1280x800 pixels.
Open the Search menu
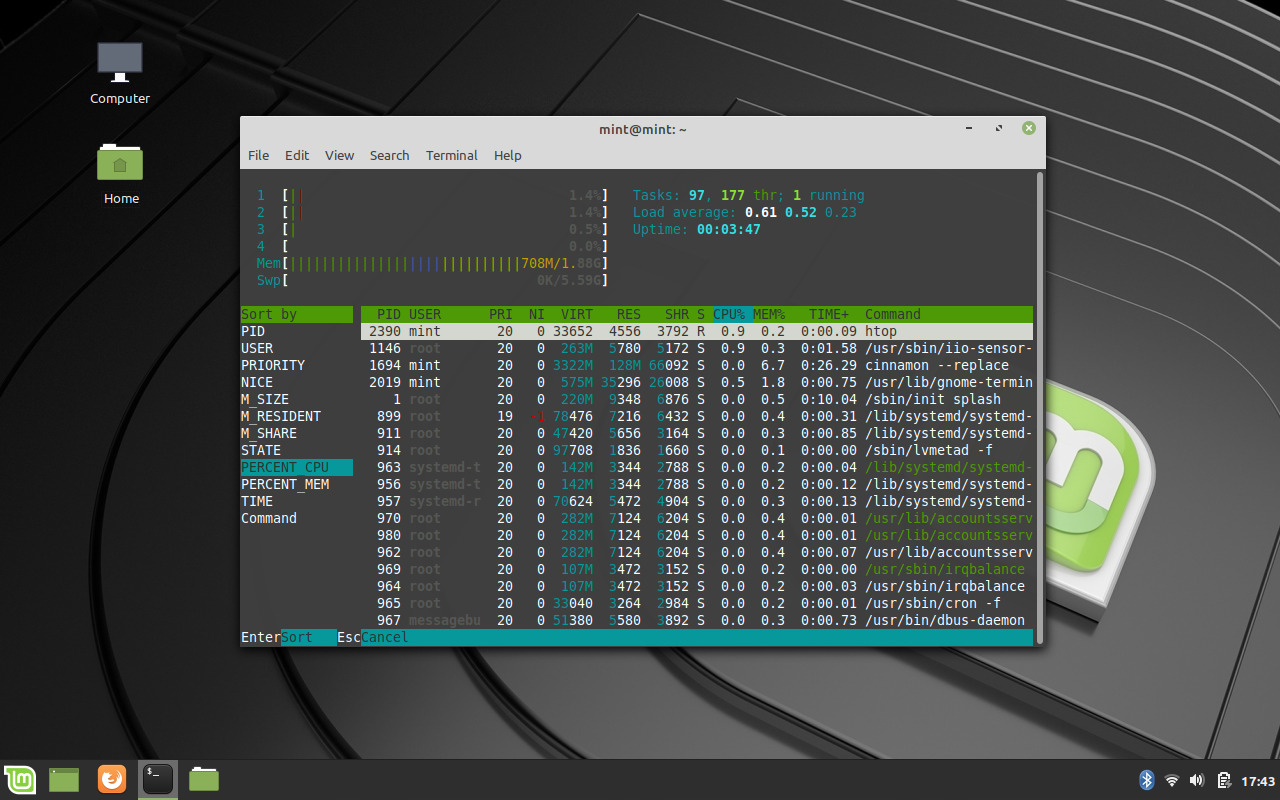coord(389,155)
